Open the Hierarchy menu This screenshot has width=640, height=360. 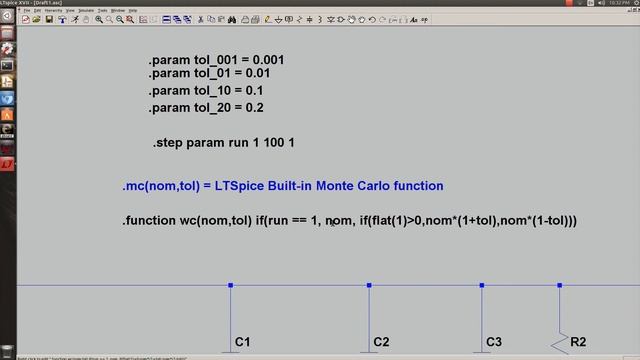pos(53,10)
